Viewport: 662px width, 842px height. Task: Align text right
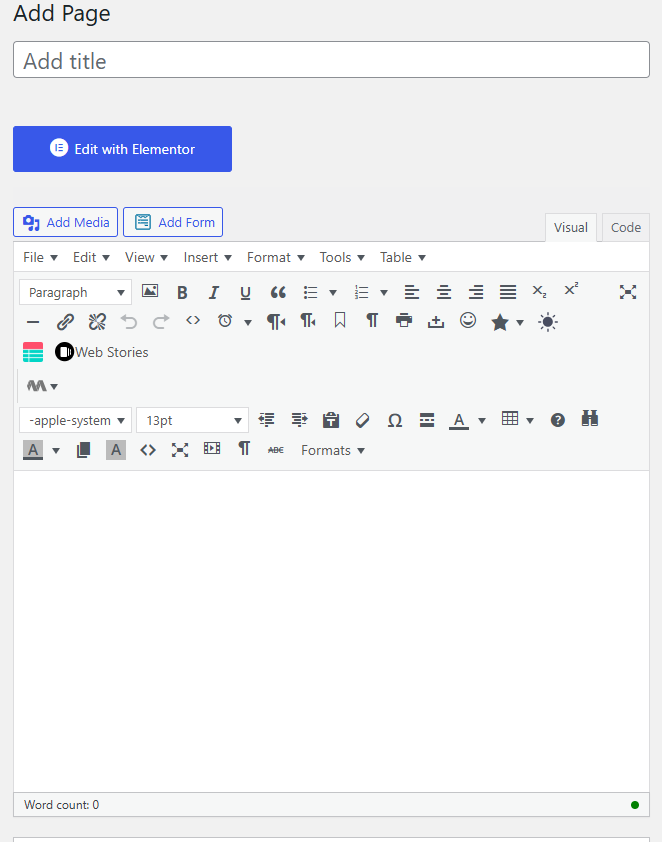point(476,293)
